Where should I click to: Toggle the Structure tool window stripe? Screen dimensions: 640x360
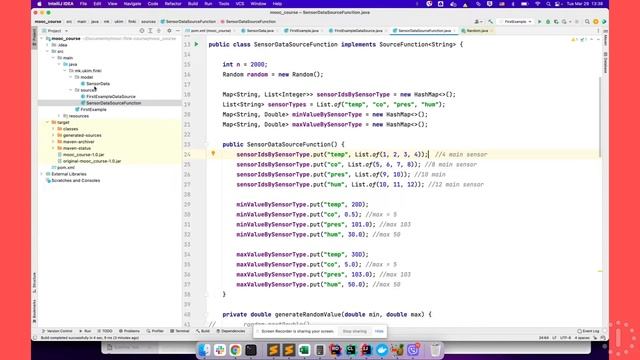34,282
